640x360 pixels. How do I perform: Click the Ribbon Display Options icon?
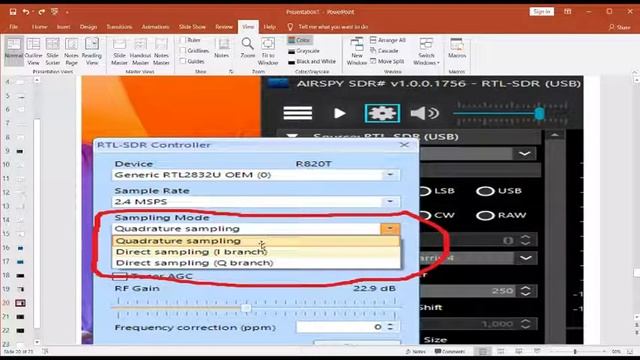568,12
